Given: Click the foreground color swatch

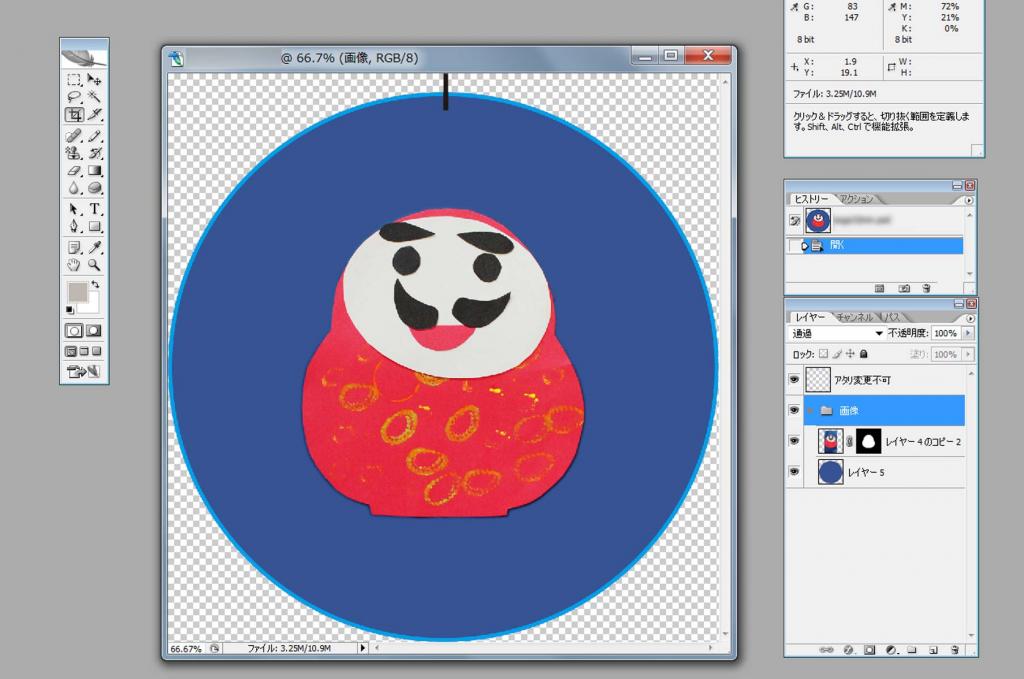Looking at the screenshot, I should click(76, 292).
